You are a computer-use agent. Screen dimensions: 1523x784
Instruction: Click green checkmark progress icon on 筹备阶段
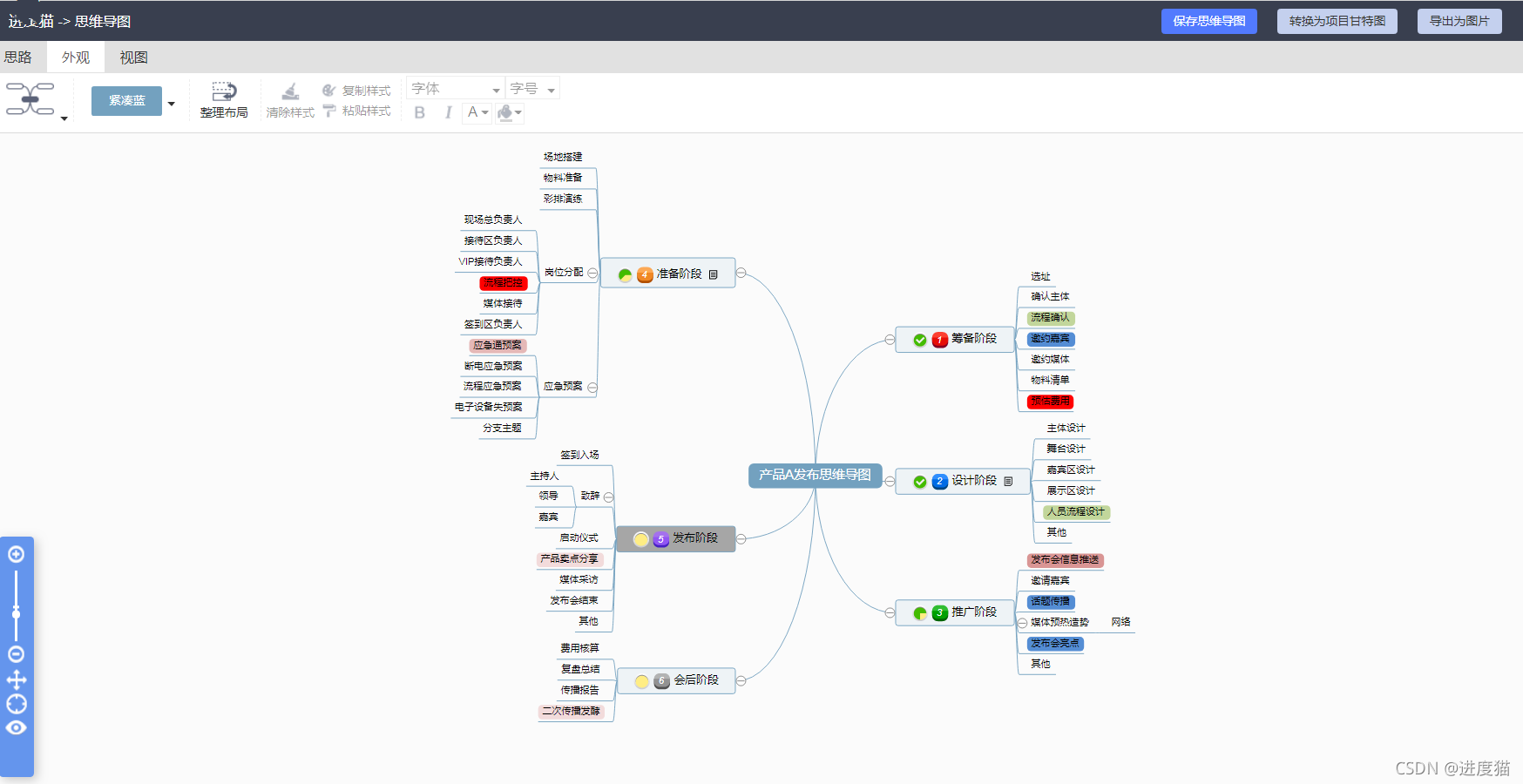920,340
